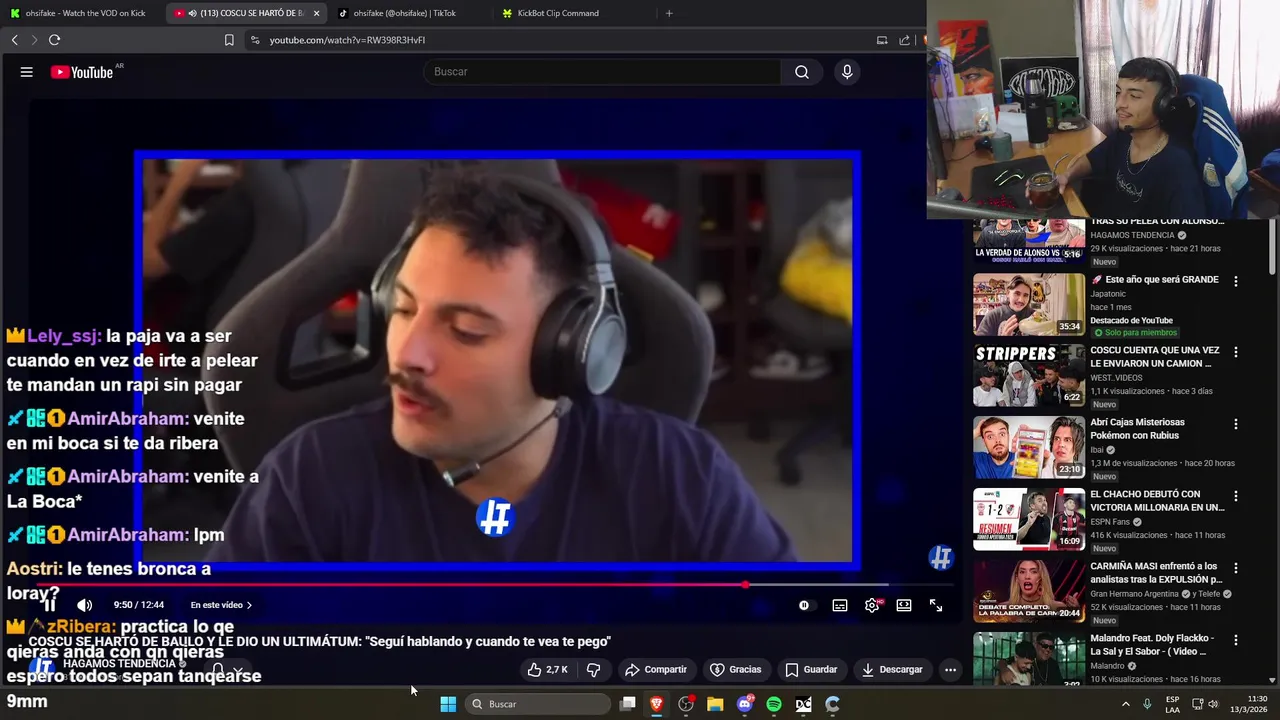This screenshot has height=720, width=1280.
Task: Open options menu for EL CHACHO DEBUTÓ video
Action: coord(1236,496)
